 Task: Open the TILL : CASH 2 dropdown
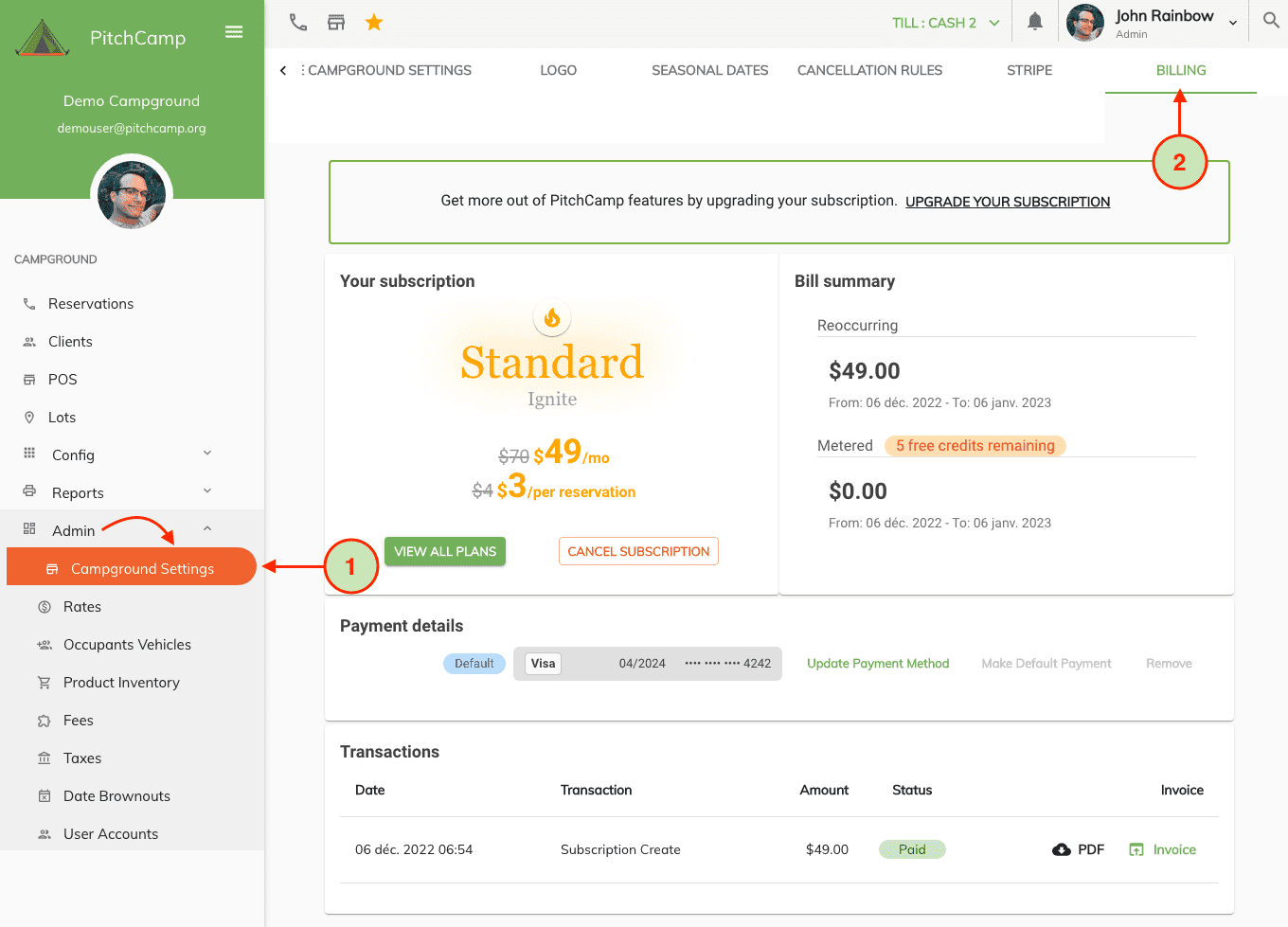pyautogui.click(x=945, y=23)
